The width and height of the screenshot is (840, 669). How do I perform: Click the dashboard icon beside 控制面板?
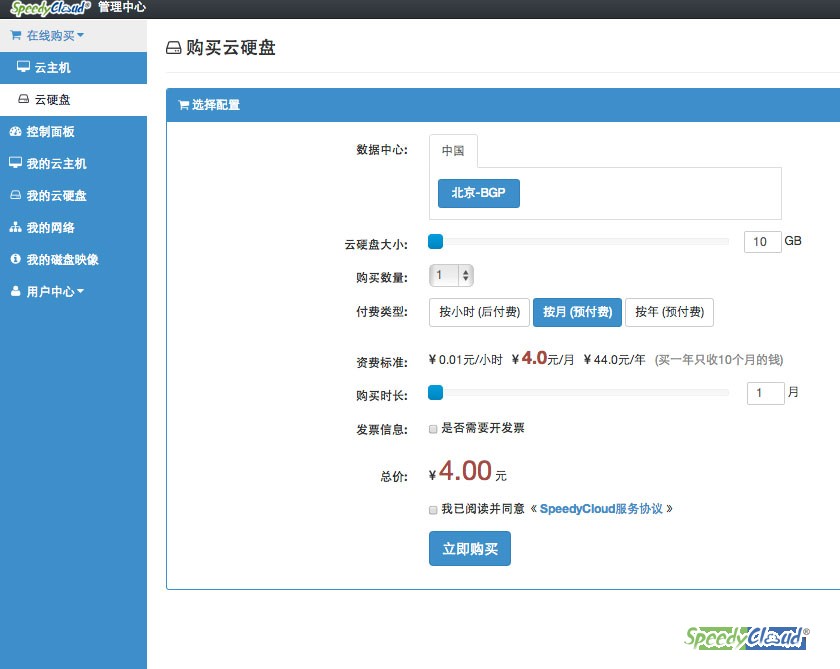click(16, 131)
